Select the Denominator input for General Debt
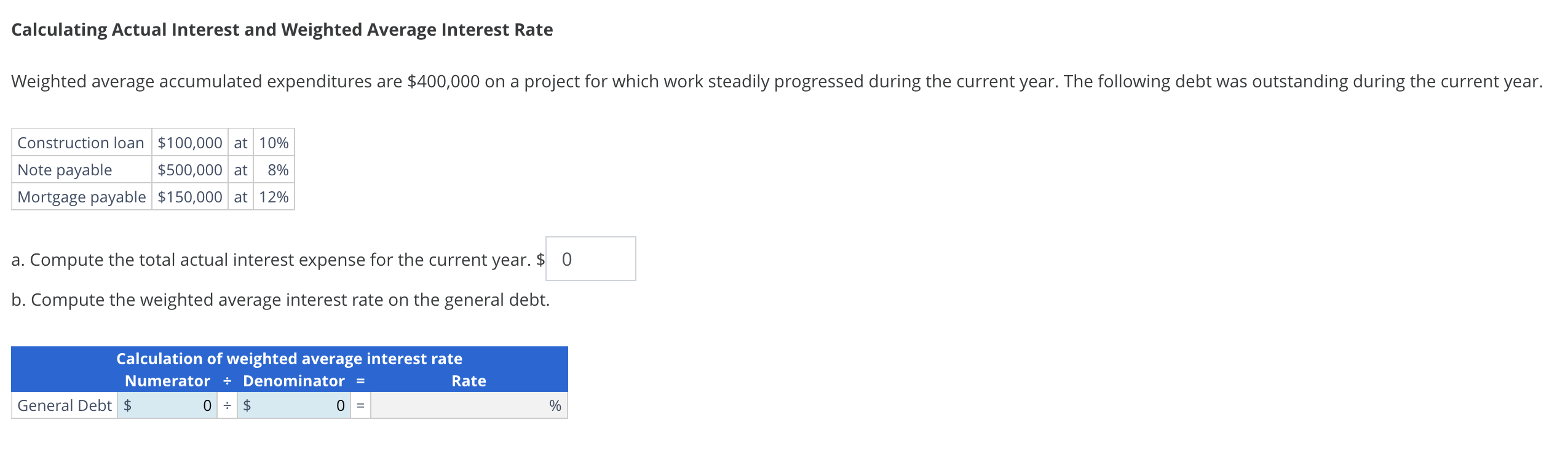The image size is (1568, 454). (295, 405)
